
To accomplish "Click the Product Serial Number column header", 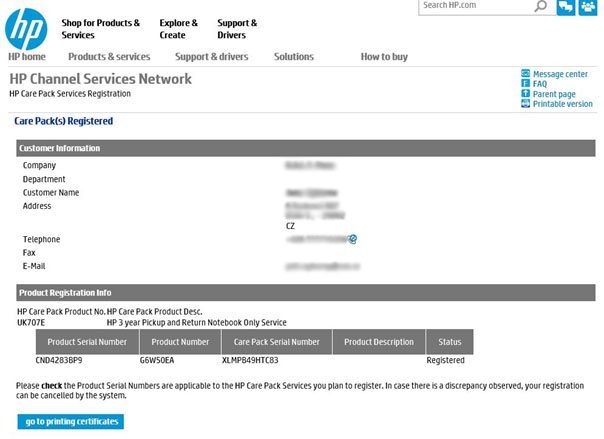I will [87, 342].
